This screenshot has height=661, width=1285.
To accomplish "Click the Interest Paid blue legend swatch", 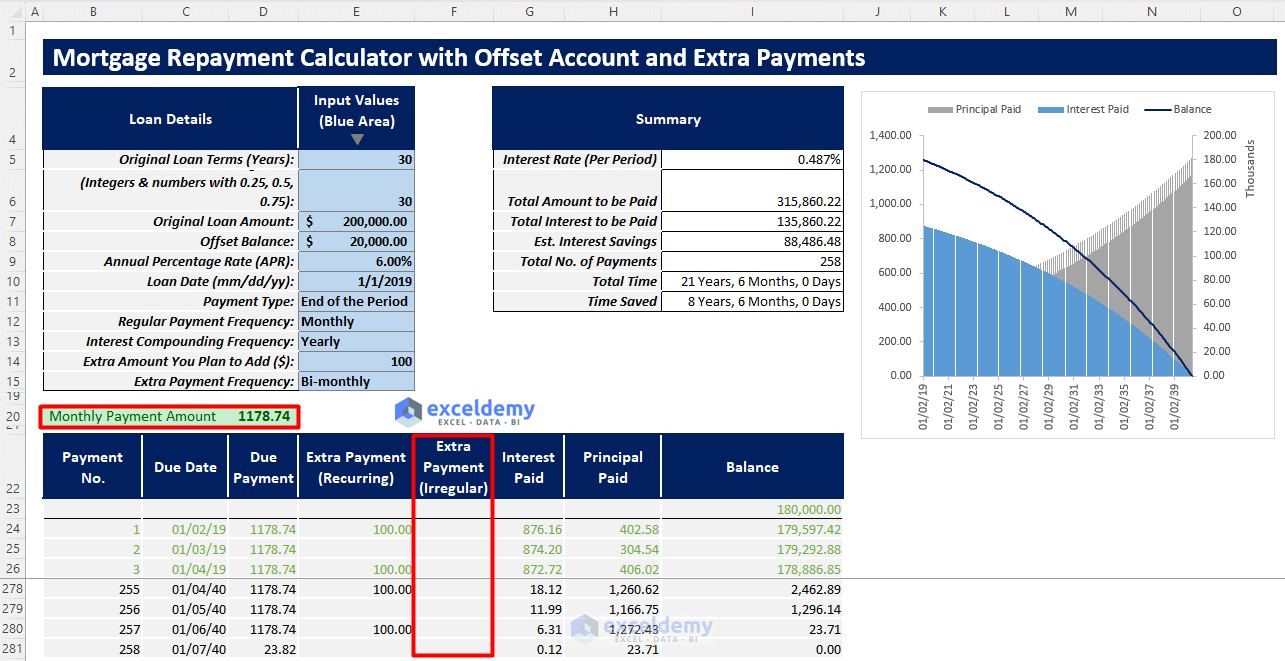I will 1051,110.
